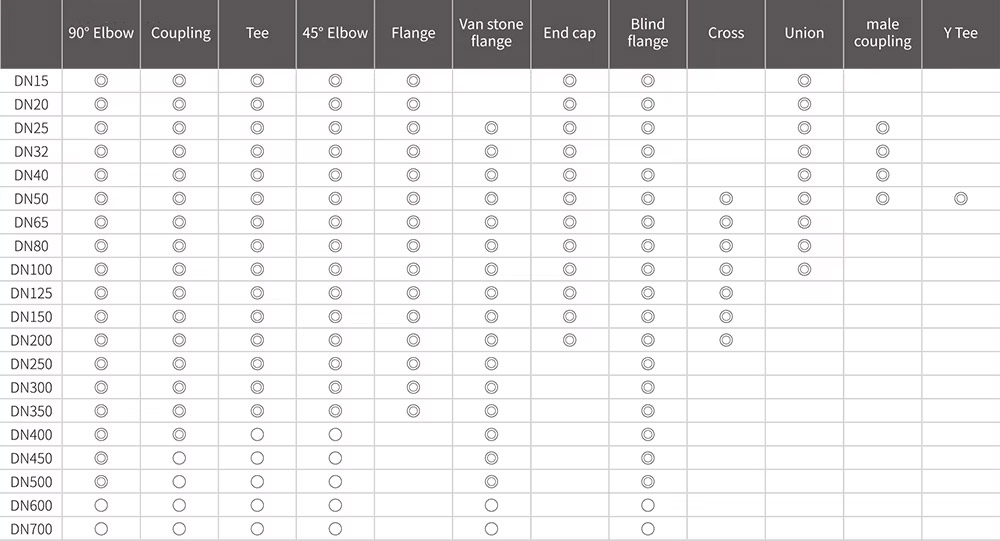Click the male coupling marker for DN25

pyautogui.click(x=882, y=128)
